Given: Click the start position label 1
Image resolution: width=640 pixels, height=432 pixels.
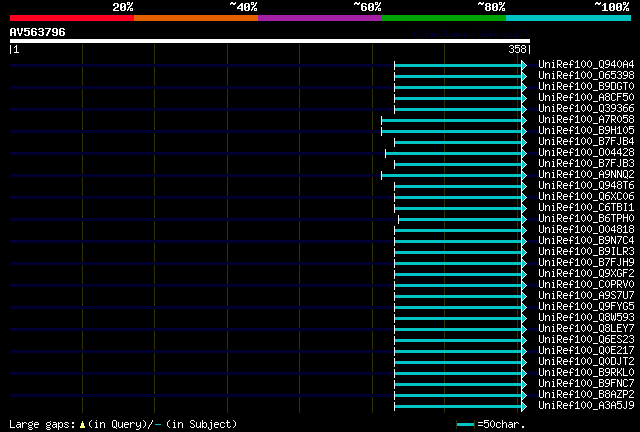Looking at the screenshot, I should click(16, 49).
